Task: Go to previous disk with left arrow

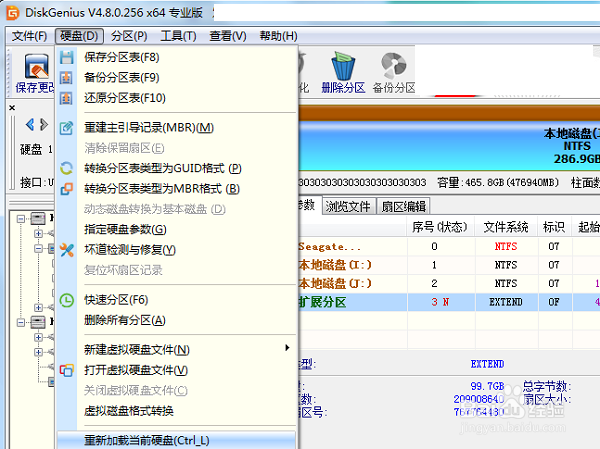Action: (x=30, y=124)
